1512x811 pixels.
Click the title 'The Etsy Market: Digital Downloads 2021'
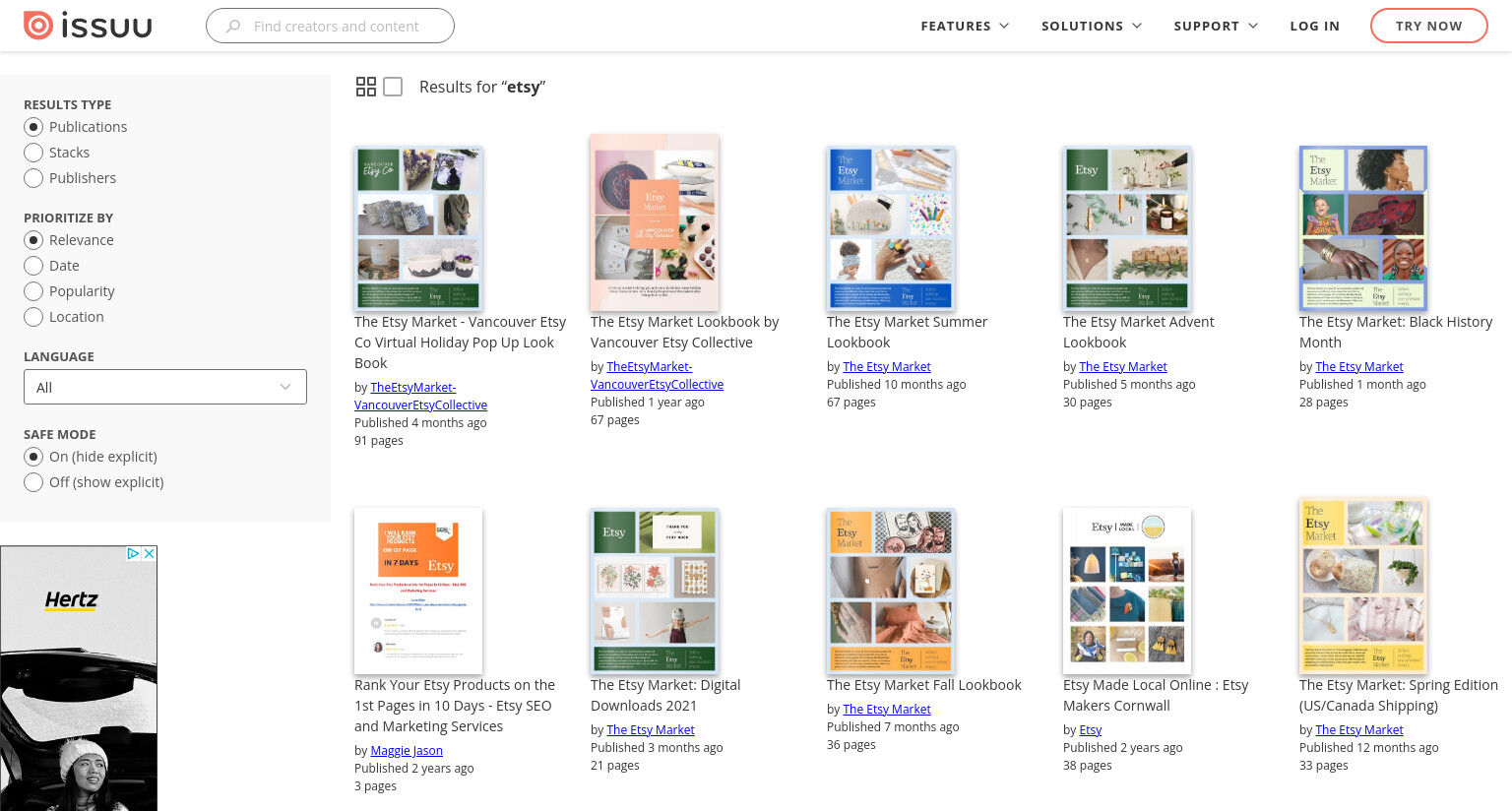point(665,695)
